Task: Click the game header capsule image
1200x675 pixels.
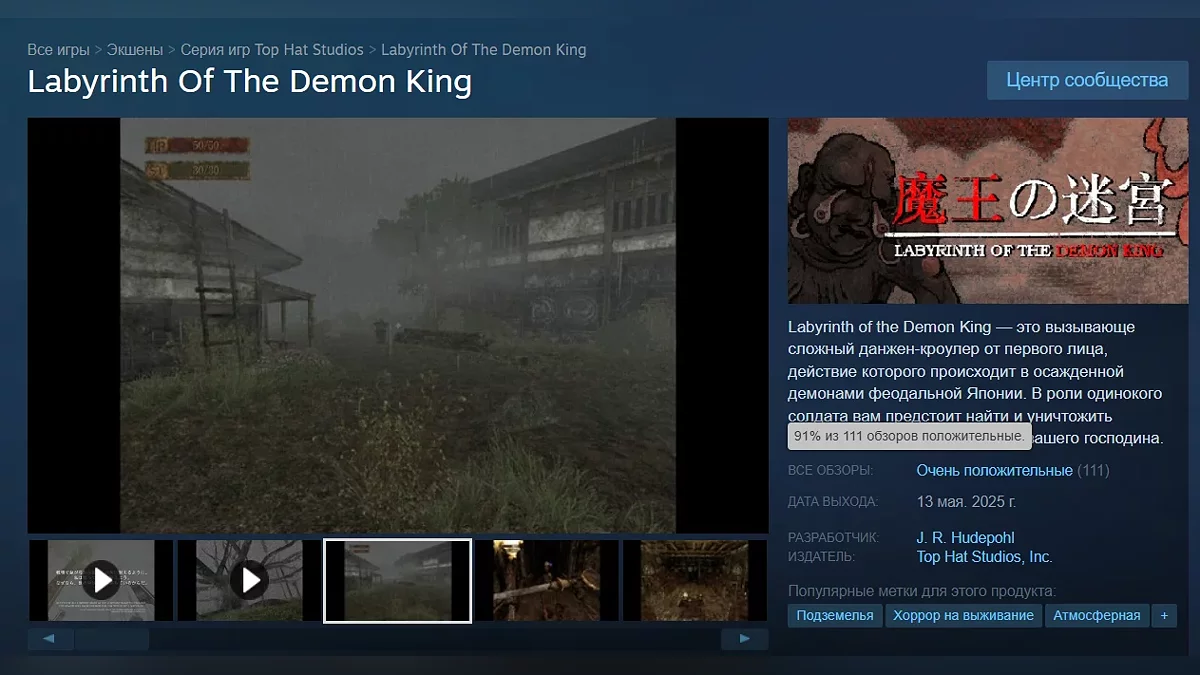Action: tap(988, 211)
